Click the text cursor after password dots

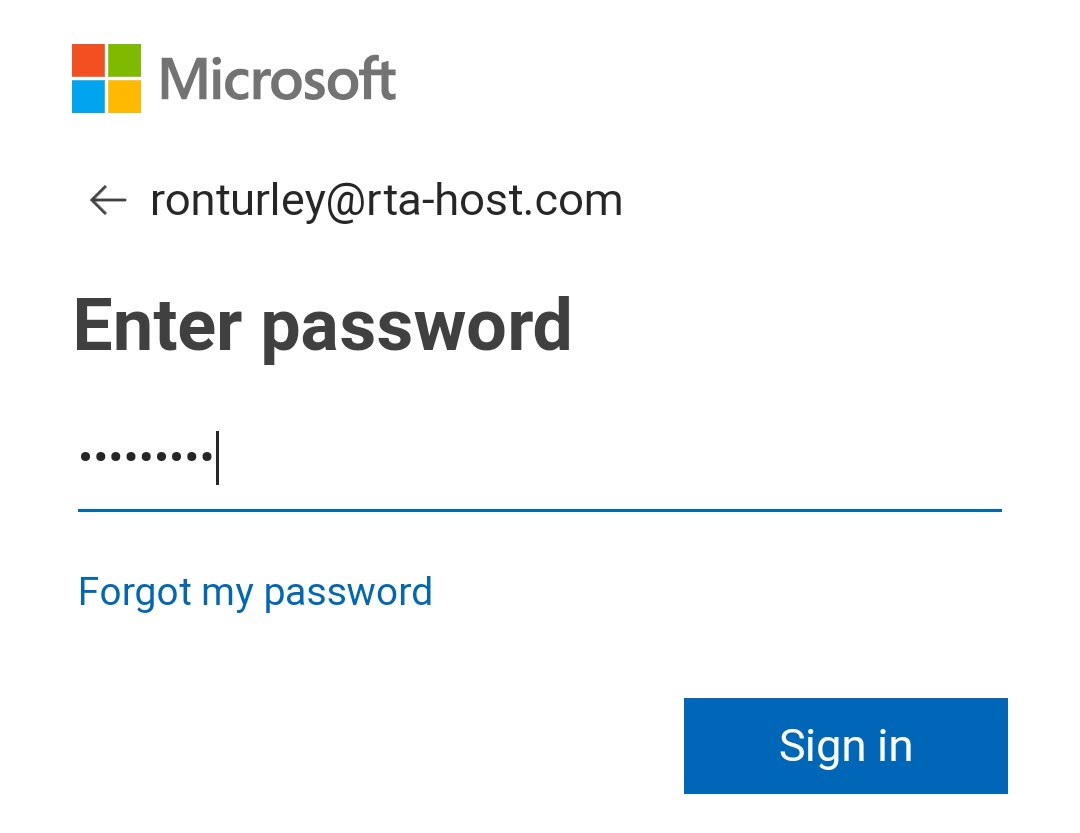(x=218, y=458)
